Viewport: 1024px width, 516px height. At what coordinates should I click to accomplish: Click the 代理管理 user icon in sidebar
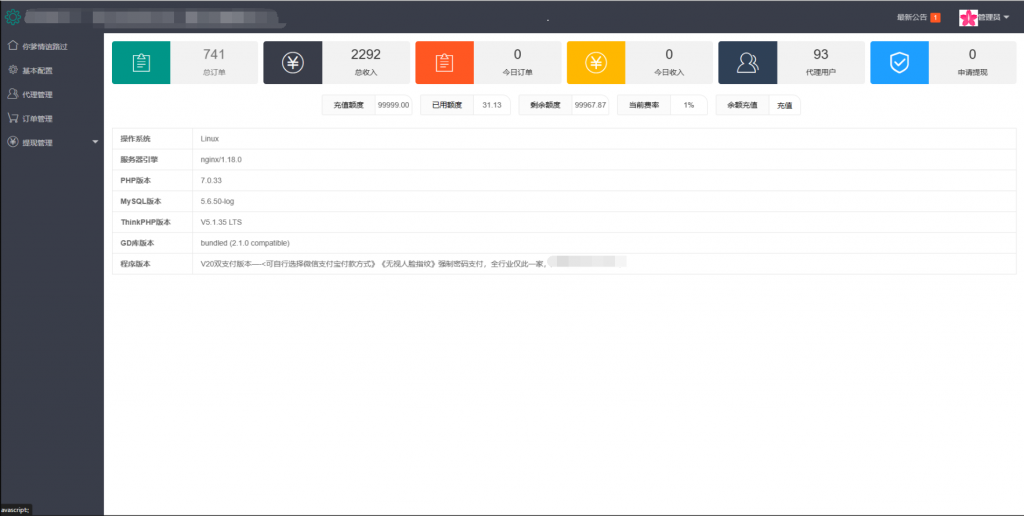12,94
